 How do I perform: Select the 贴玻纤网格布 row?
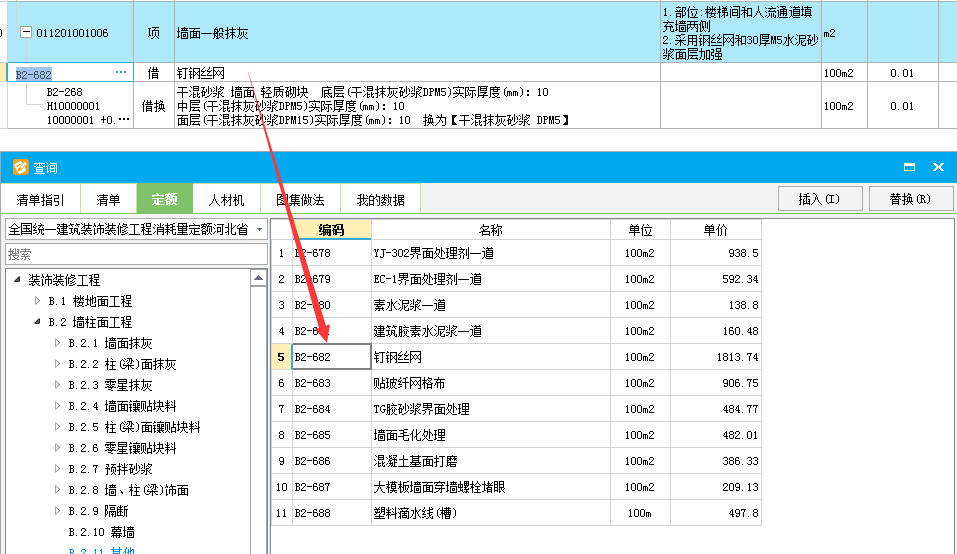pyautogui.click(x=516, y=383)
